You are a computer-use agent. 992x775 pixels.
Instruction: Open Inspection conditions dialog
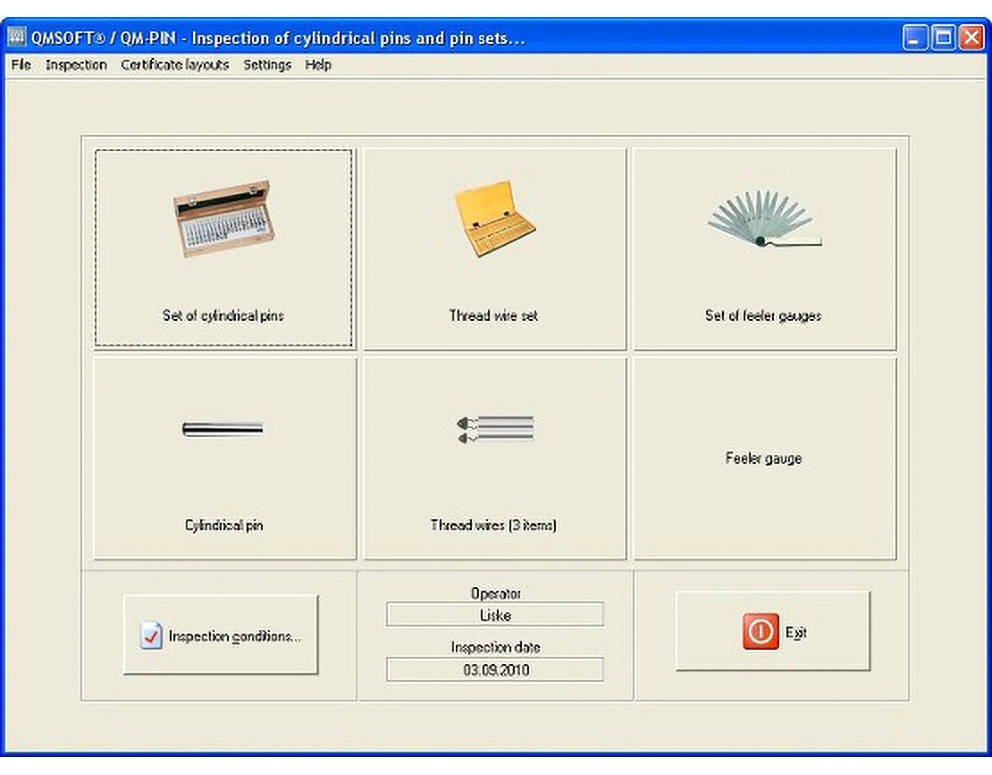click(221, 635)
